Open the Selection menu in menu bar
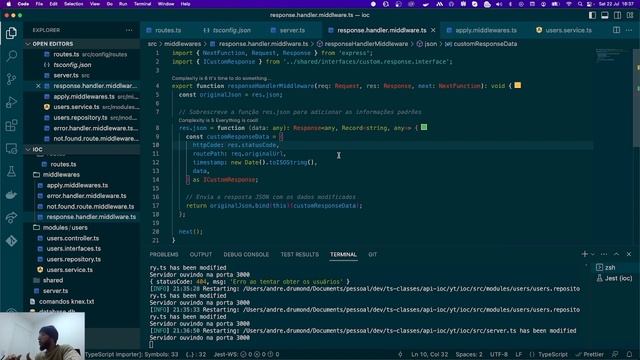Image resolution: width=640 pixels, height=360 pixels. coord(73,4)
